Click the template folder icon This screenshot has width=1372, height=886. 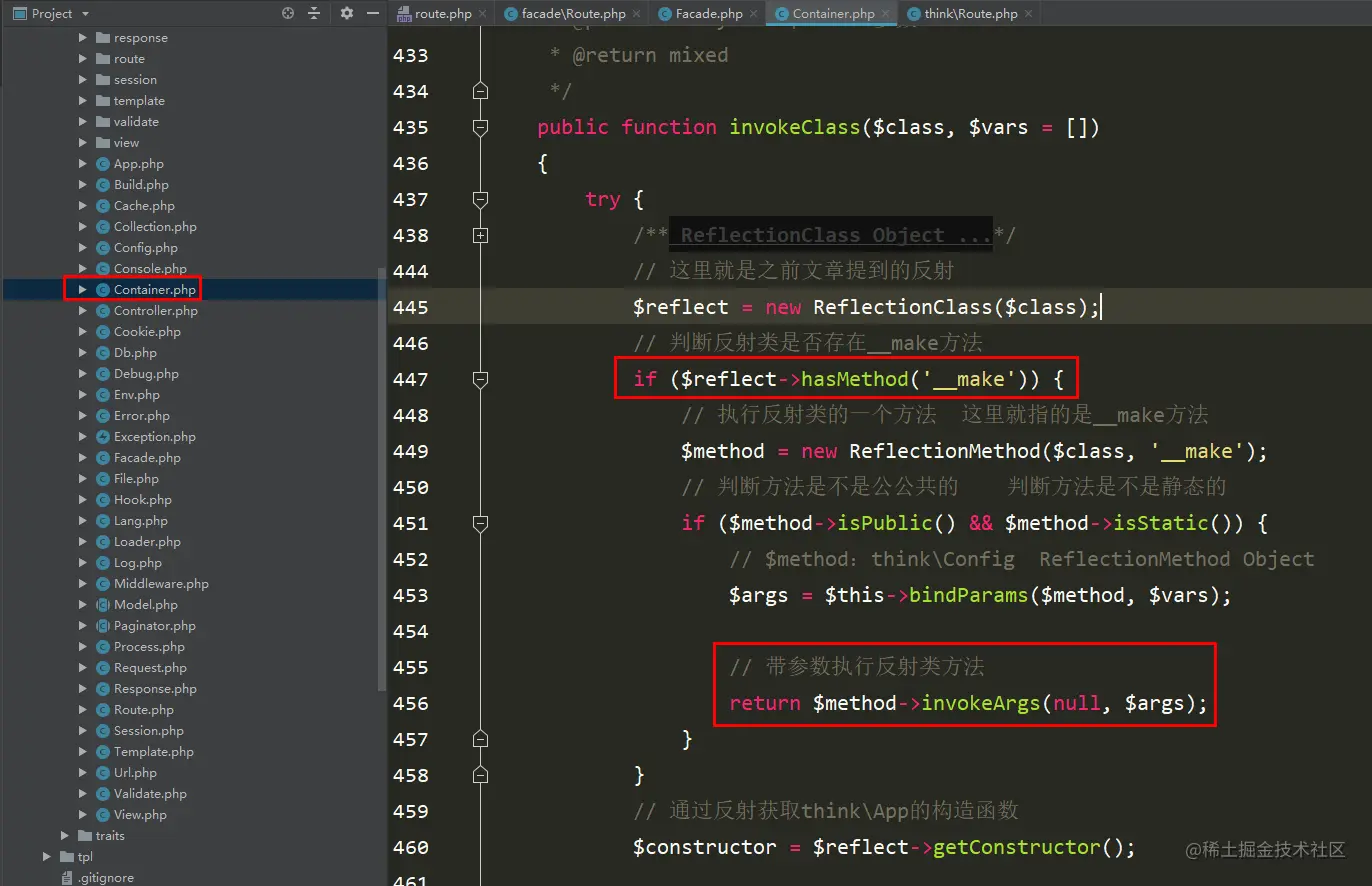102,101
